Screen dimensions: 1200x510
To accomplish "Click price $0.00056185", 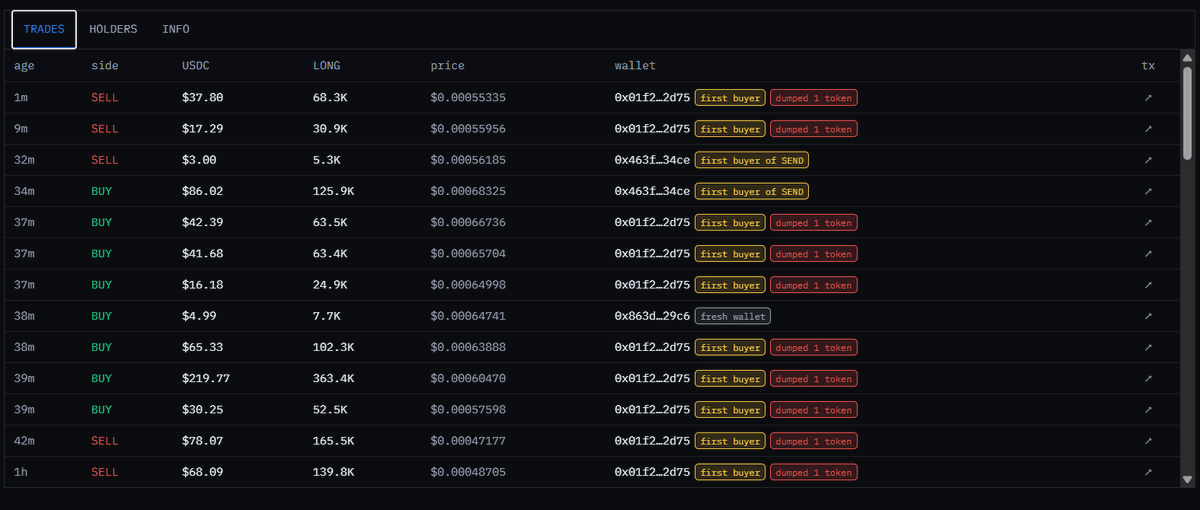I will [x=469, y=160].
